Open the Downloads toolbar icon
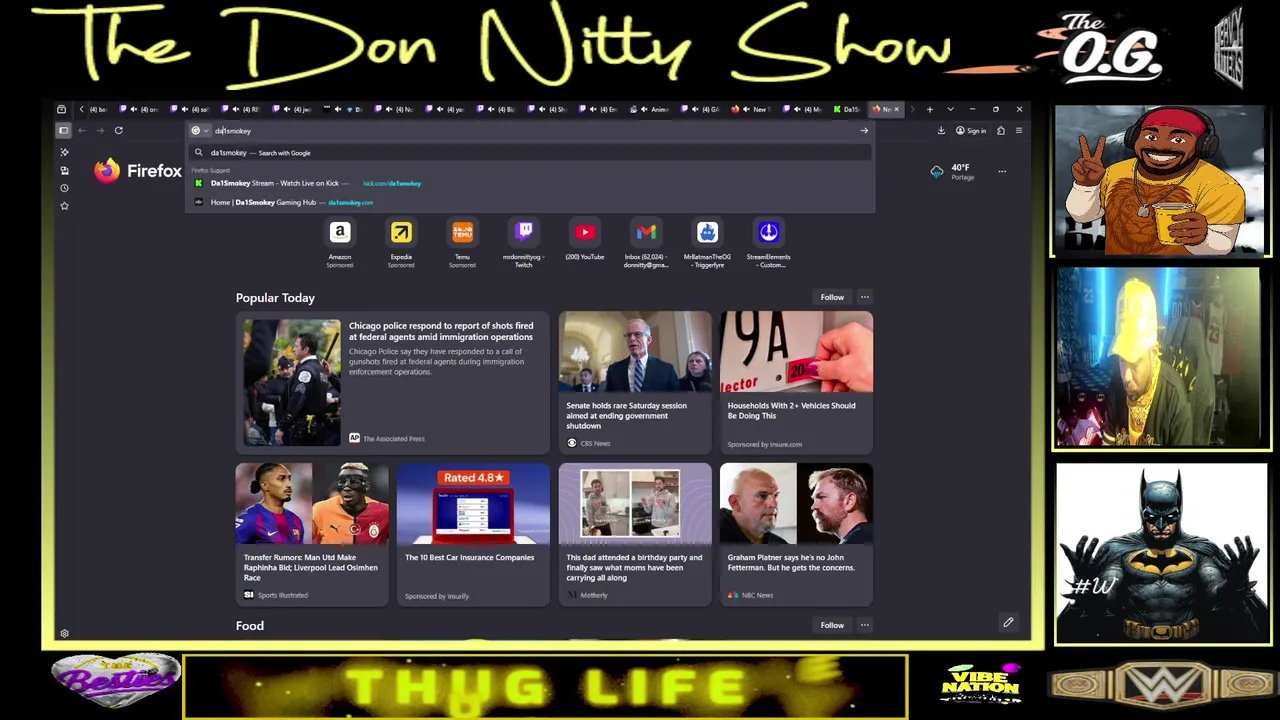Image resolution: width=1280 pixels, height=720 pixels. point(941,130)
